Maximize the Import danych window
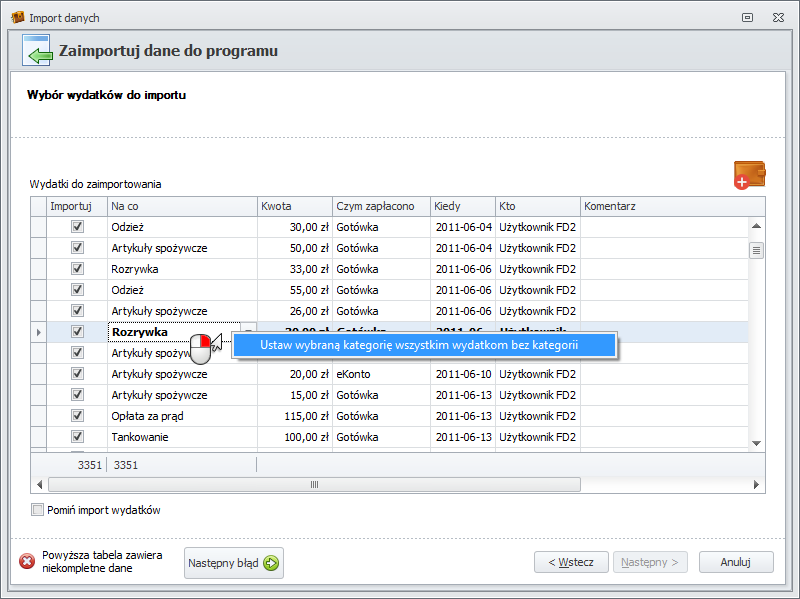Image resolution: width=800 pixels, height=599 pixels. [x=747, y=17]
